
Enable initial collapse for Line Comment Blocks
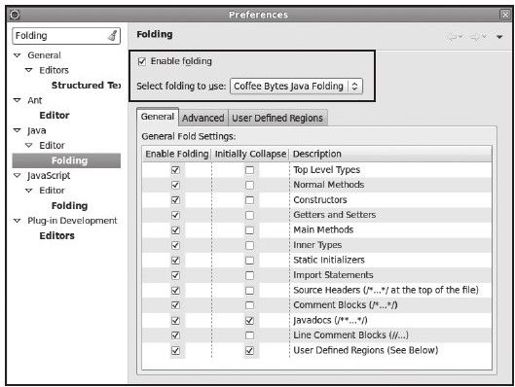(249, 335)
